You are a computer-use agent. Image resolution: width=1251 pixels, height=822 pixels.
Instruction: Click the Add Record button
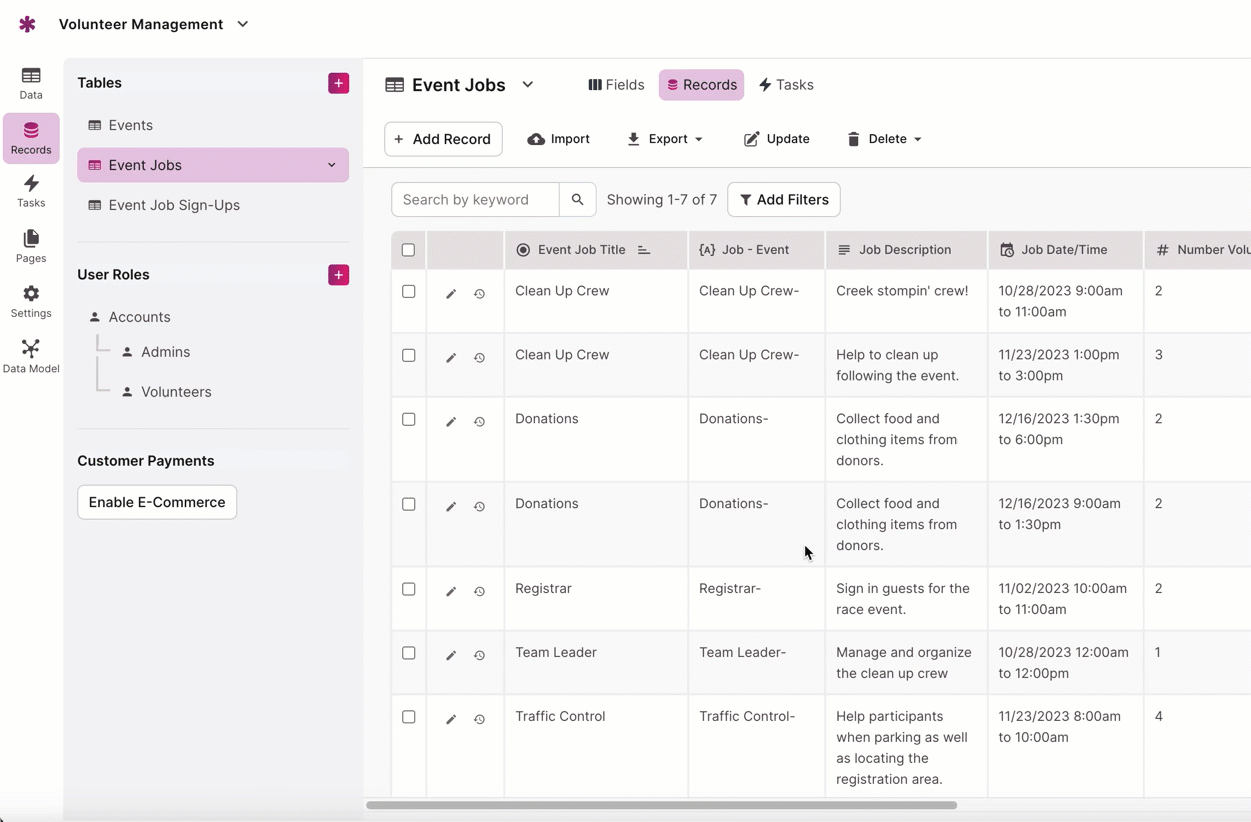point(443,139)
